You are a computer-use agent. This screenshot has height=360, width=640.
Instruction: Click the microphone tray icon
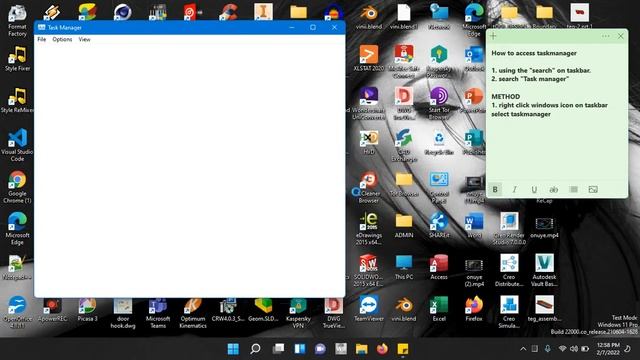coord(548,349)
